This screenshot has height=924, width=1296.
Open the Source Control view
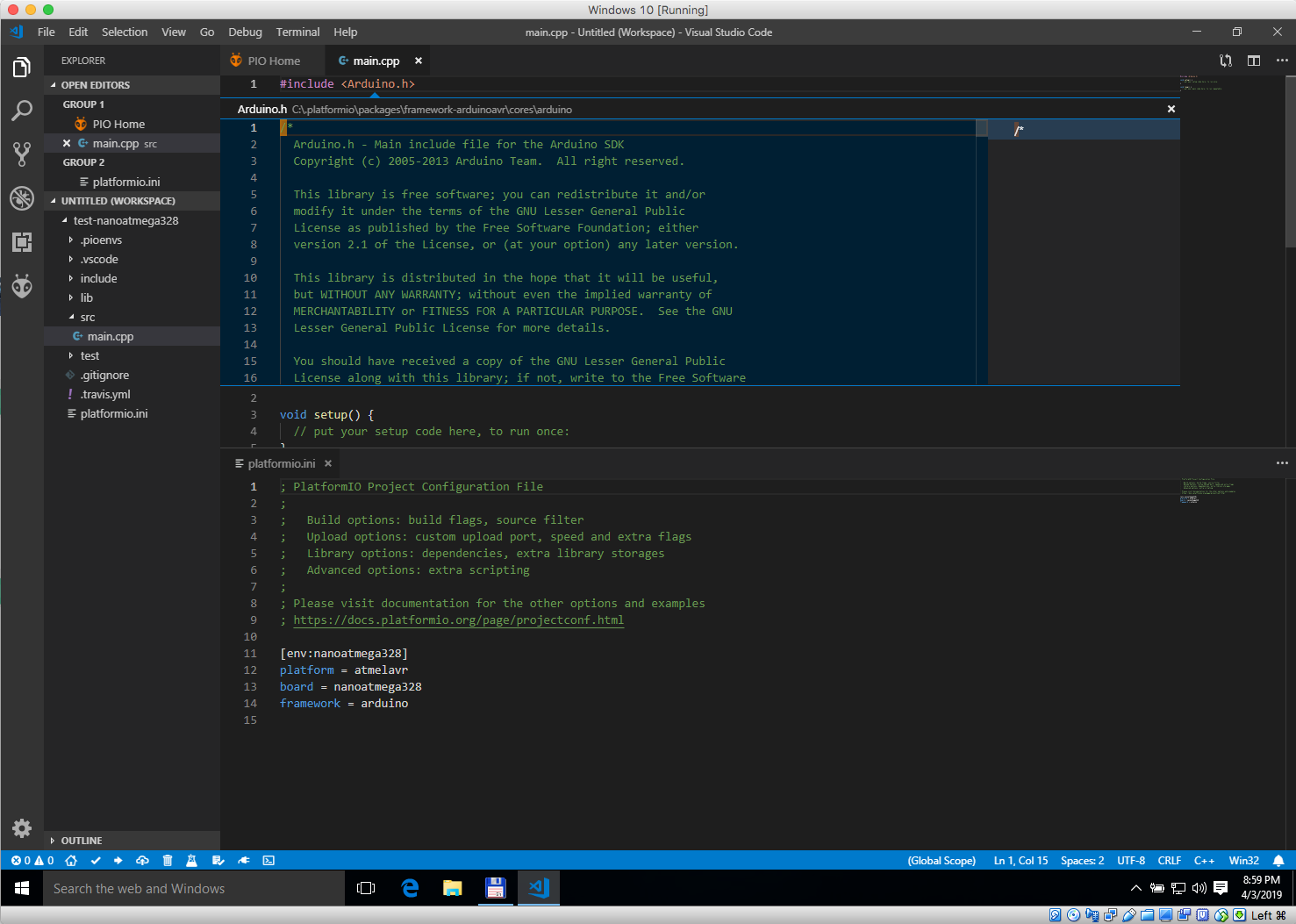(21, 154)
